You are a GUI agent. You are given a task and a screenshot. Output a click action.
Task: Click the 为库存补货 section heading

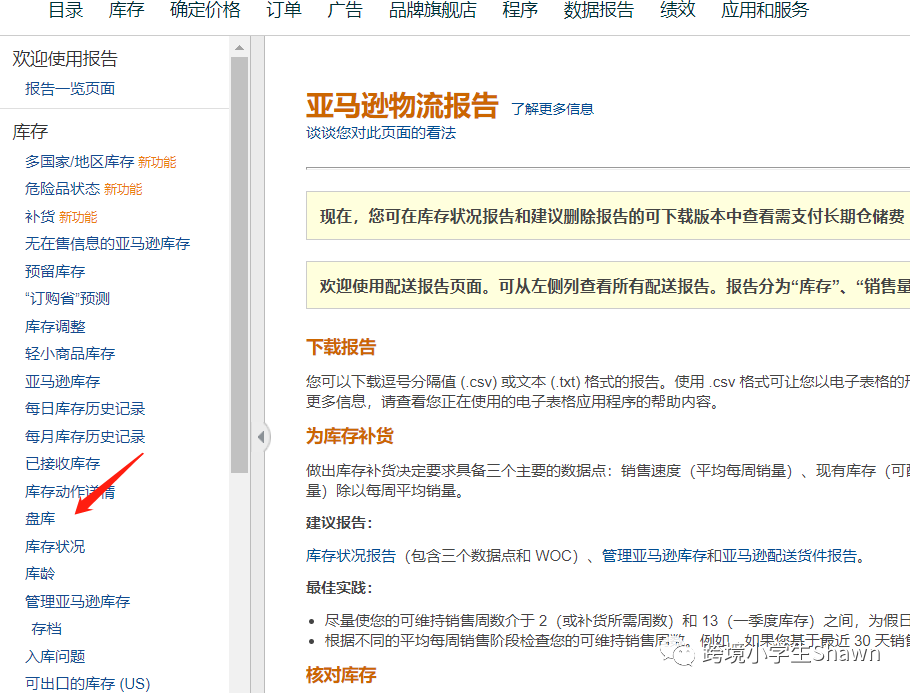349,436
